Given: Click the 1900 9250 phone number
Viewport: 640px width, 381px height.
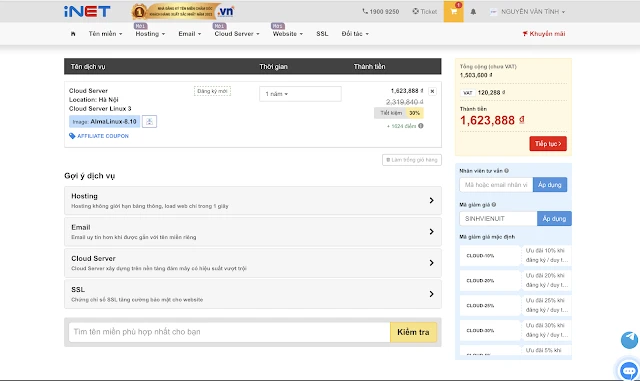Looking at the screenshot, I should pyautogui.click(x=380, y=11).
